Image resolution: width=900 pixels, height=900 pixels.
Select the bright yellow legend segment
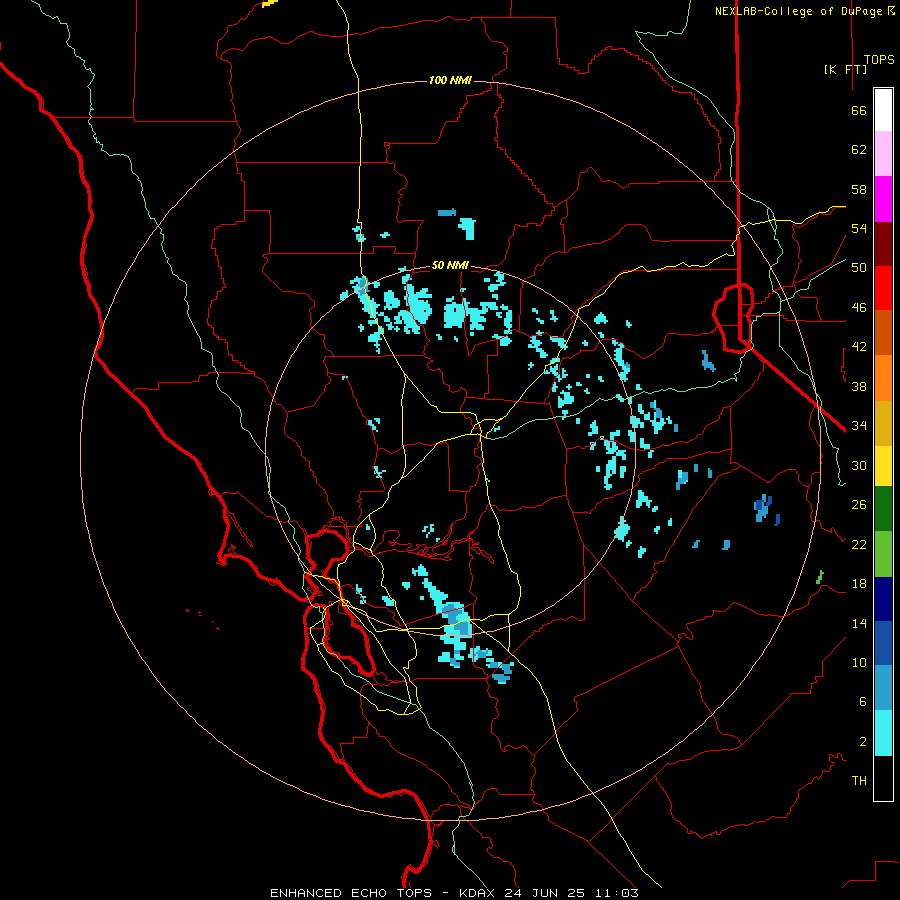[x=883, y=466]
